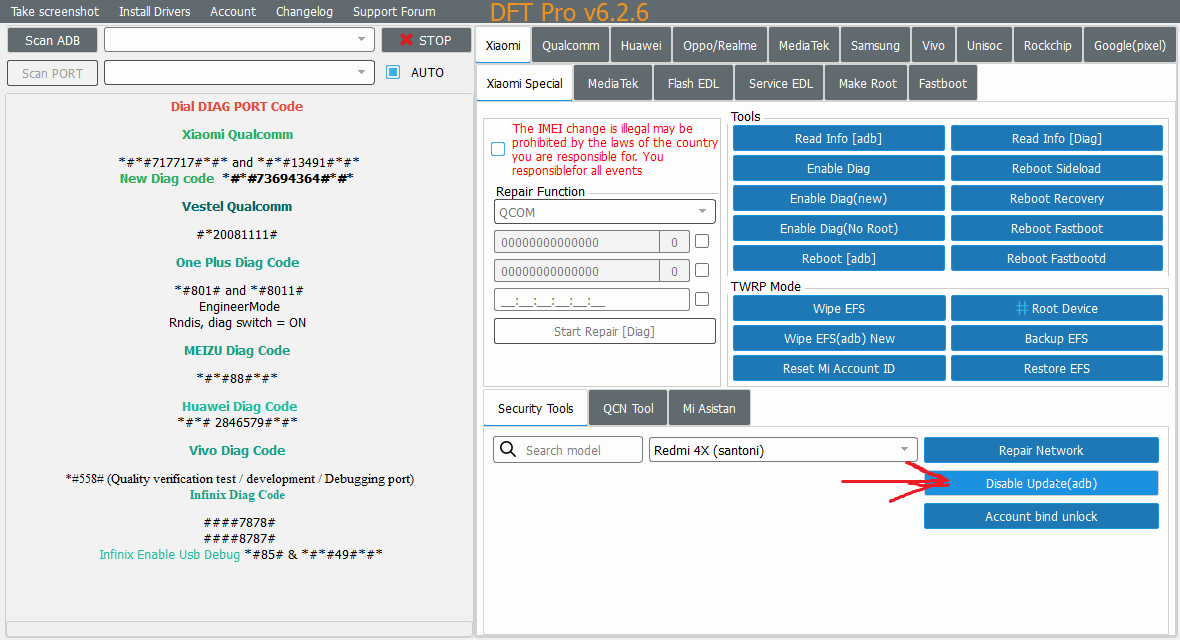Click the MAC address input field

(x=592, y=299)
